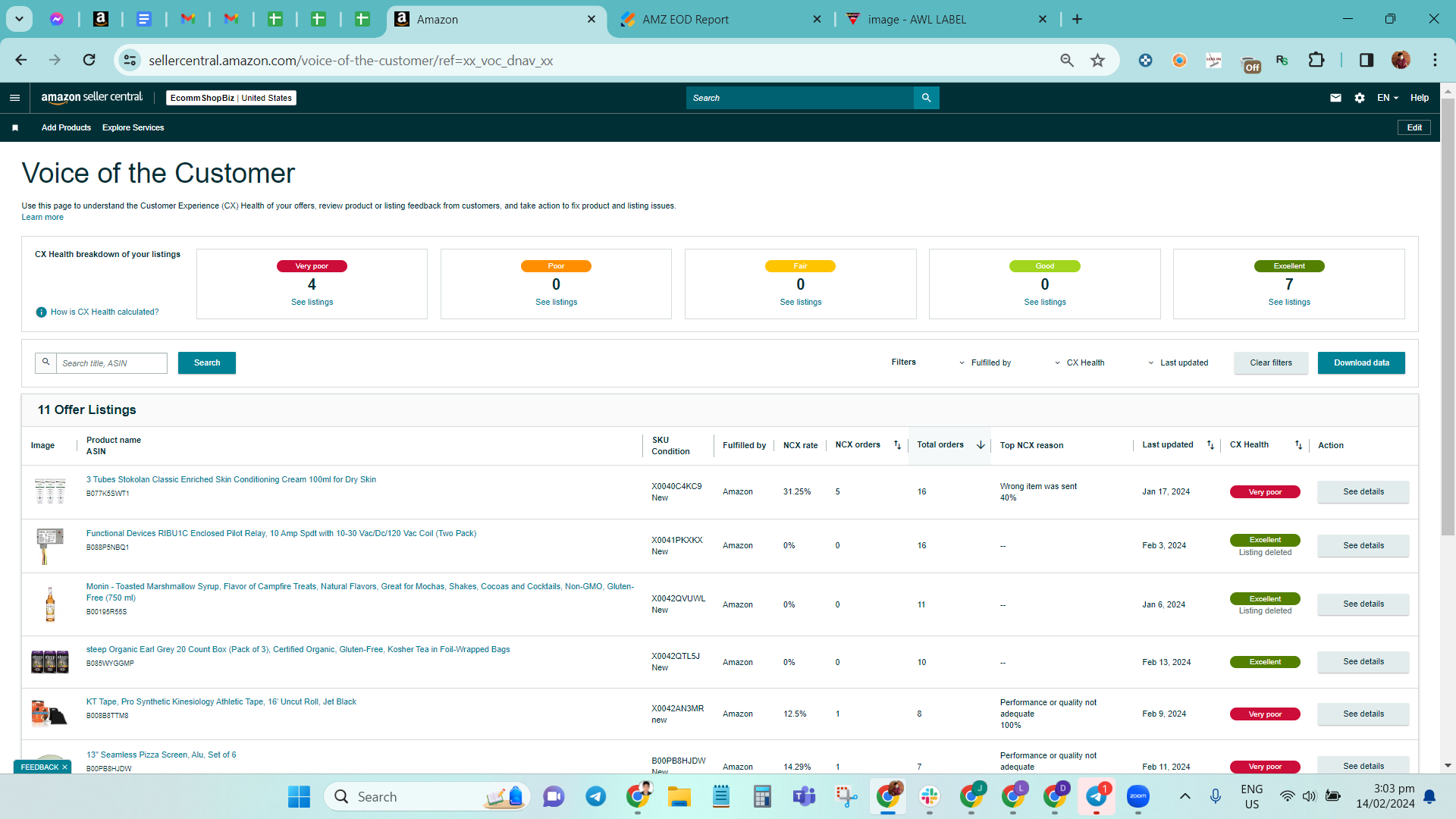
Task: Open the taskbar notification bell
Action: pyautogui.click(x=1429, y=796)
